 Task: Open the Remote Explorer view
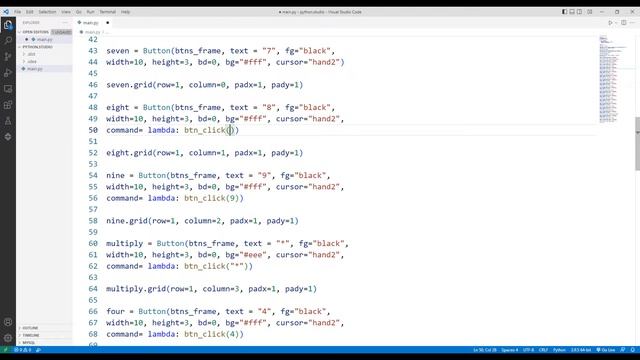pos(8,89)
